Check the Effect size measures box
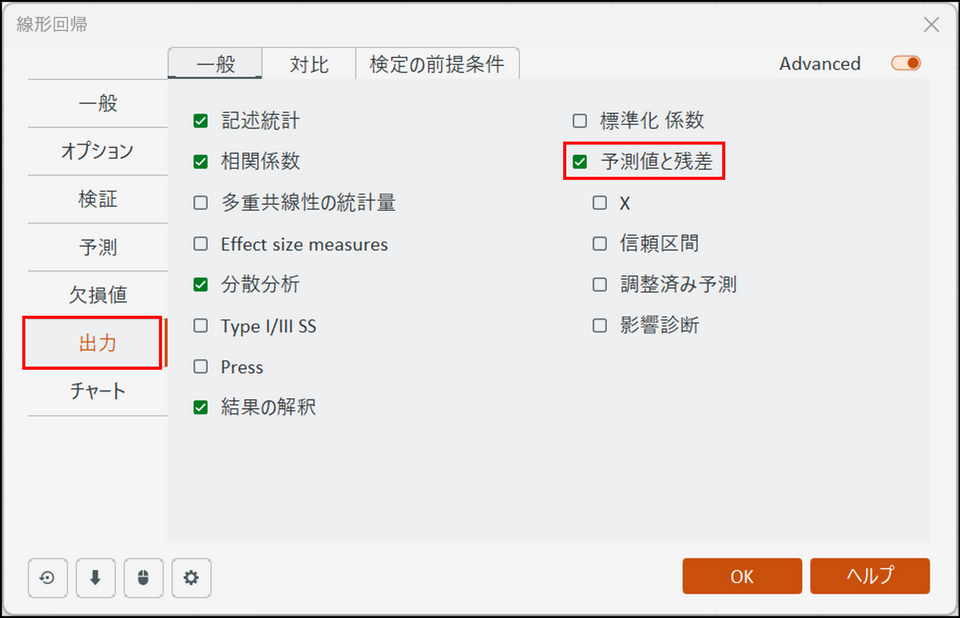Viewport: 960px width, 618px height. (x=201, y=244)
